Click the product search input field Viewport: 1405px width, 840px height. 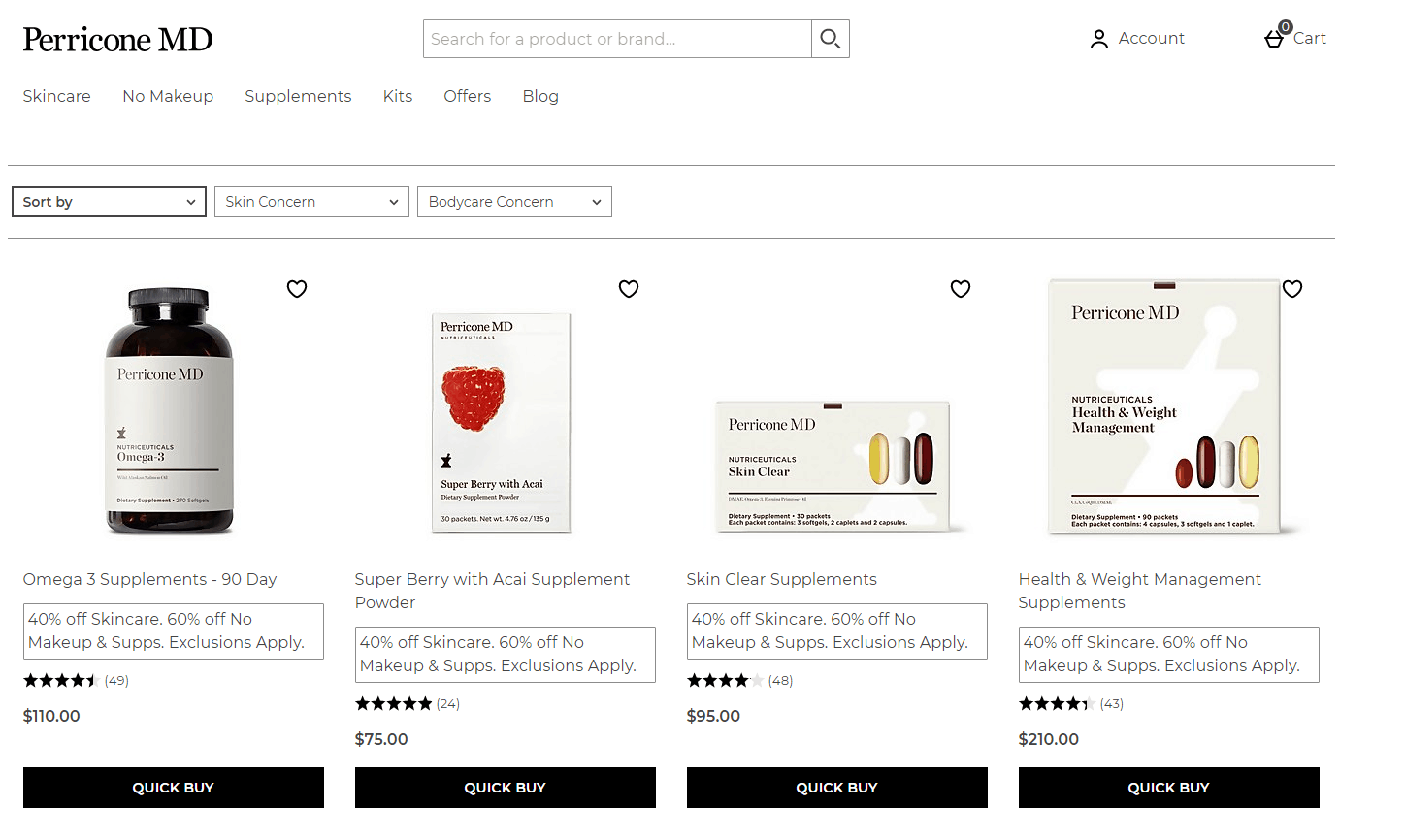click(618, 39)
